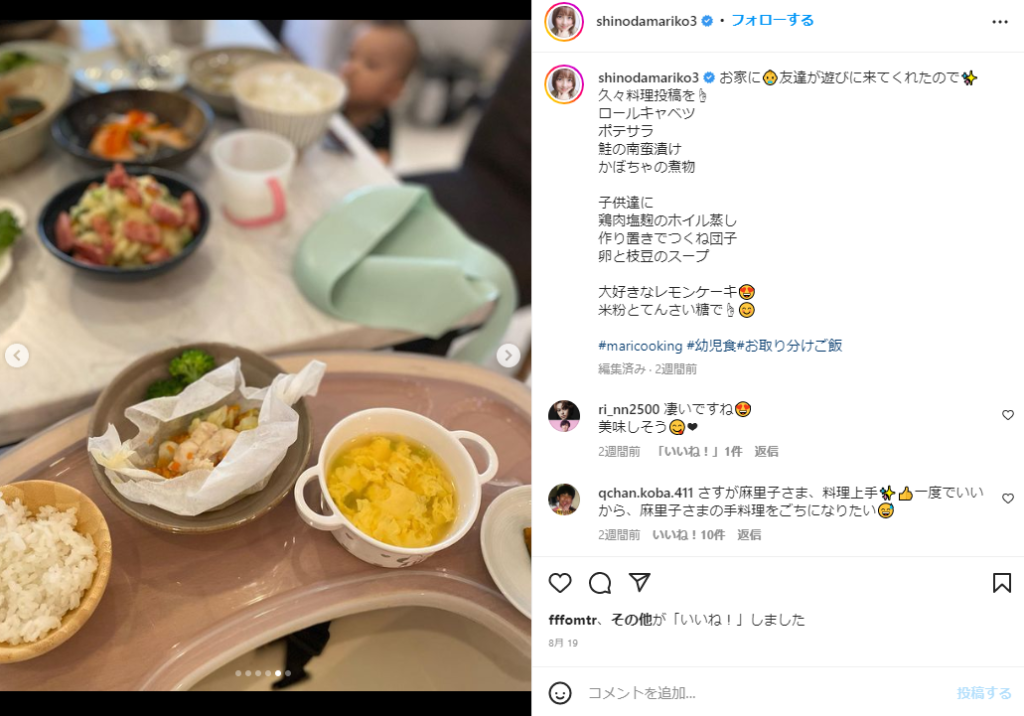The image size is (1024, 716).
Task: Go to previous photo with left arrow
Action: (x=16, y=355)
